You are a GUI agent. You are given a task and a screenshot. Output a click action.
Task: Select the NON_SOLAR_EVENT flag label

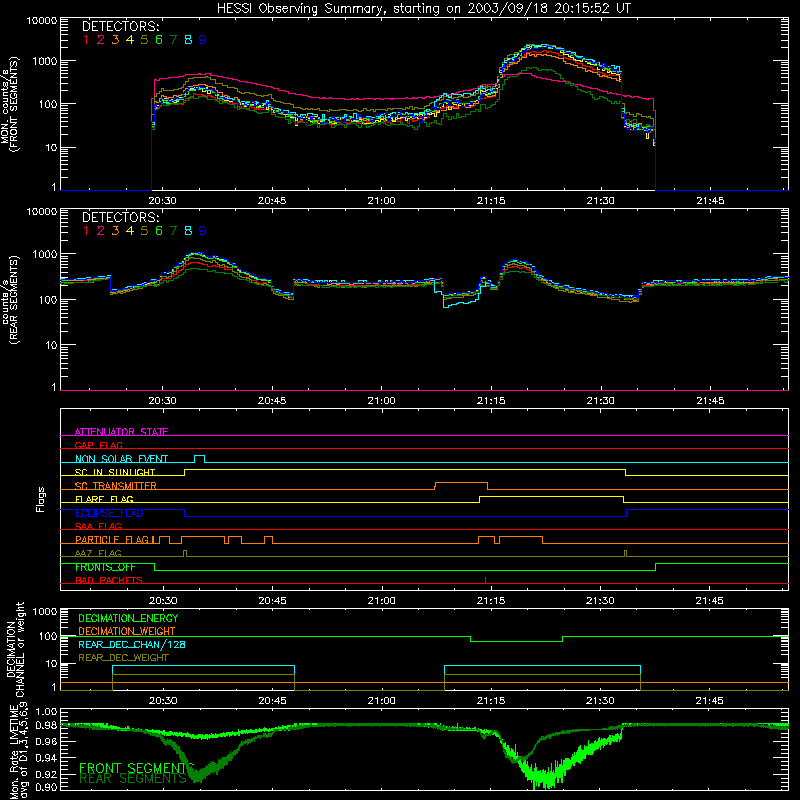[121, 459]
